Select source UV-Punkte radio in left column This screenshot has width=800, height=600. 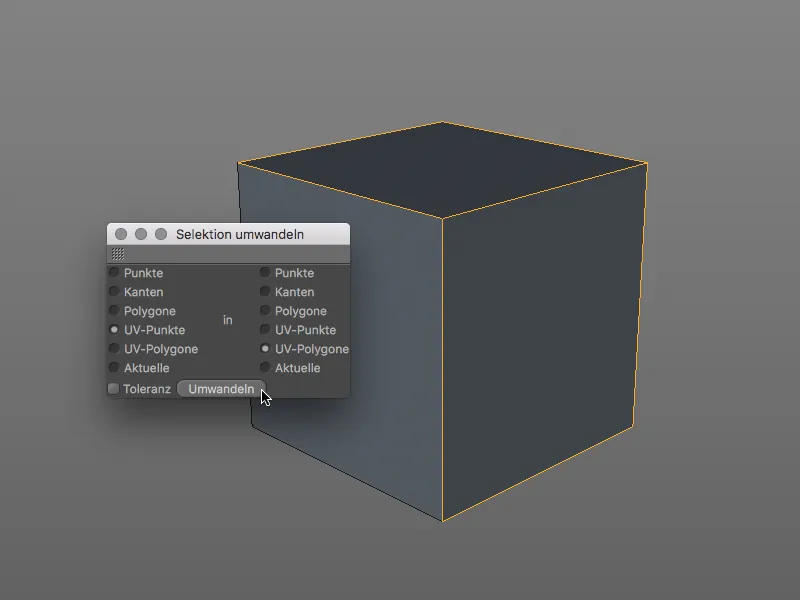(x=114, y=330)
